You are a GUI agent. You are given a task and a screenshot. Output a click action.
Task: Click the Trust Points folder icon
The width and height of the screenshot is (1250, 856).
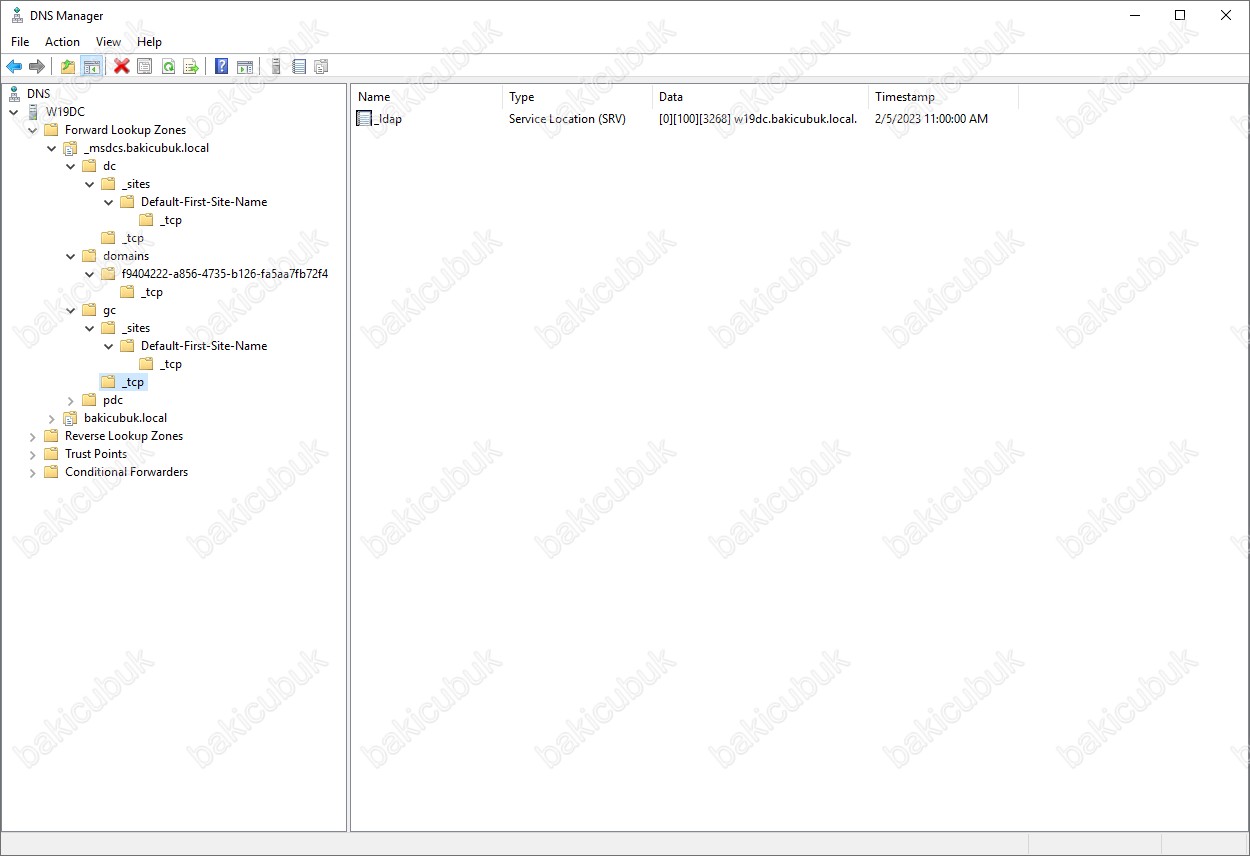click(51, 454)
